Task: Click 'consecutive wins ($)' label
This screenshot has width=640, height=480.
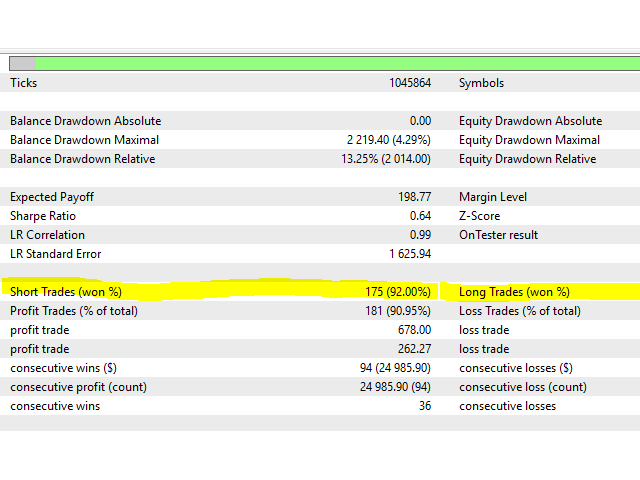Action: click(x=63, y=368)
